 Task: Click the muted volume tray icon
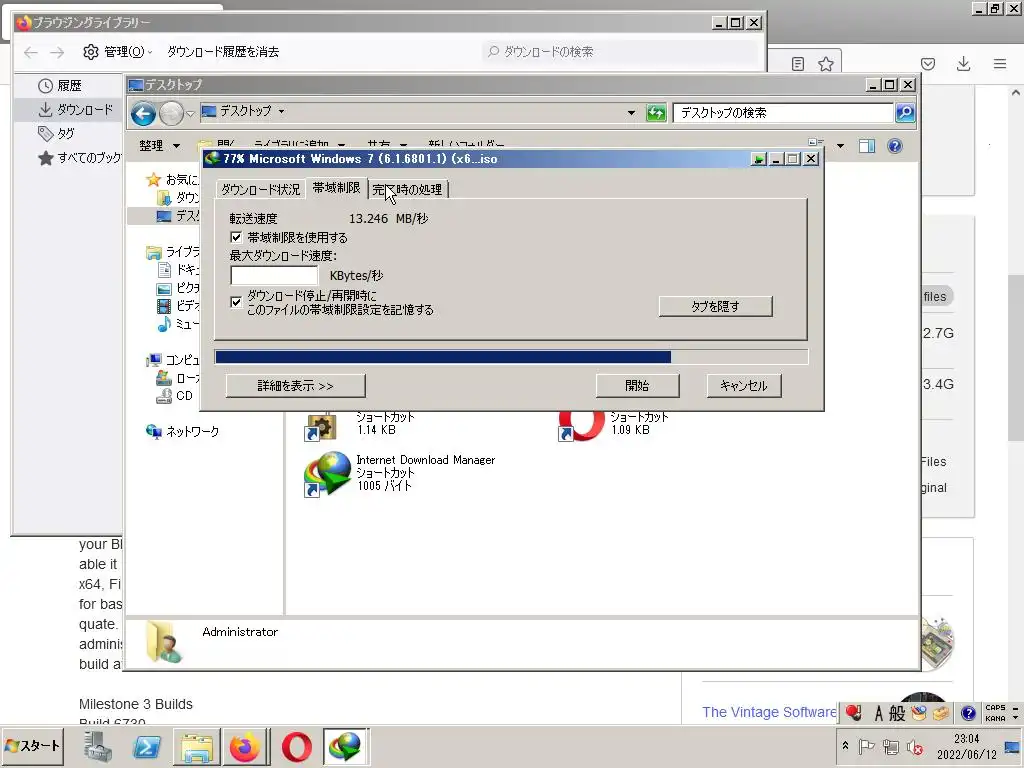point(915,747)
